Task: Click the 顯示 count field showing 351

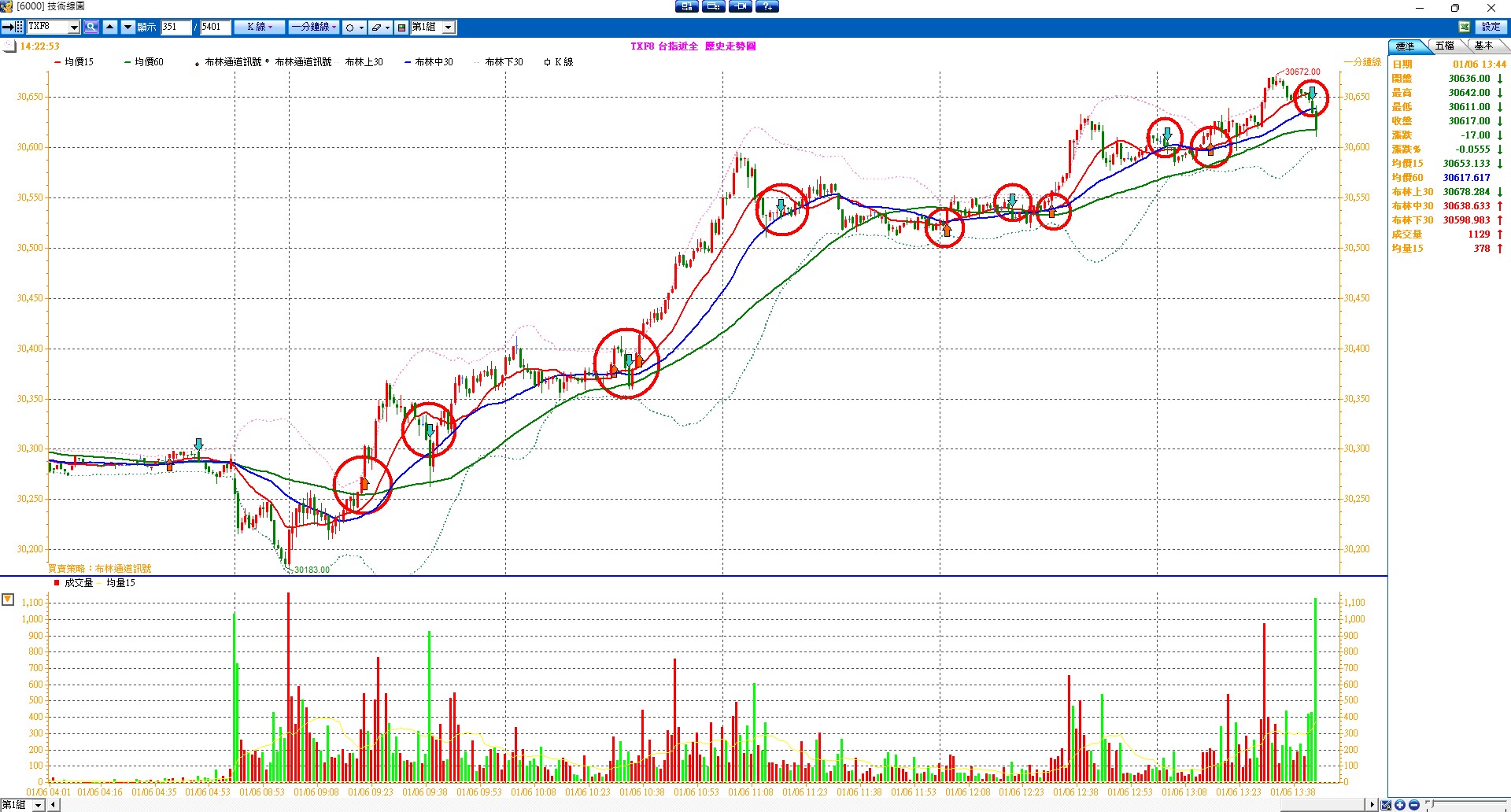Action: (175, 28)
